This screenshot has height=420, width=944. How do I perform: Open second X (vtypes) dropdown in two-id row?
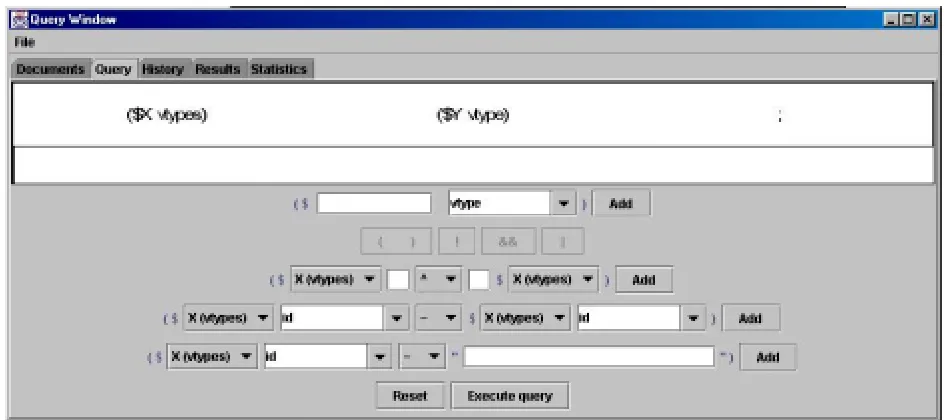(x=525, y=318)
